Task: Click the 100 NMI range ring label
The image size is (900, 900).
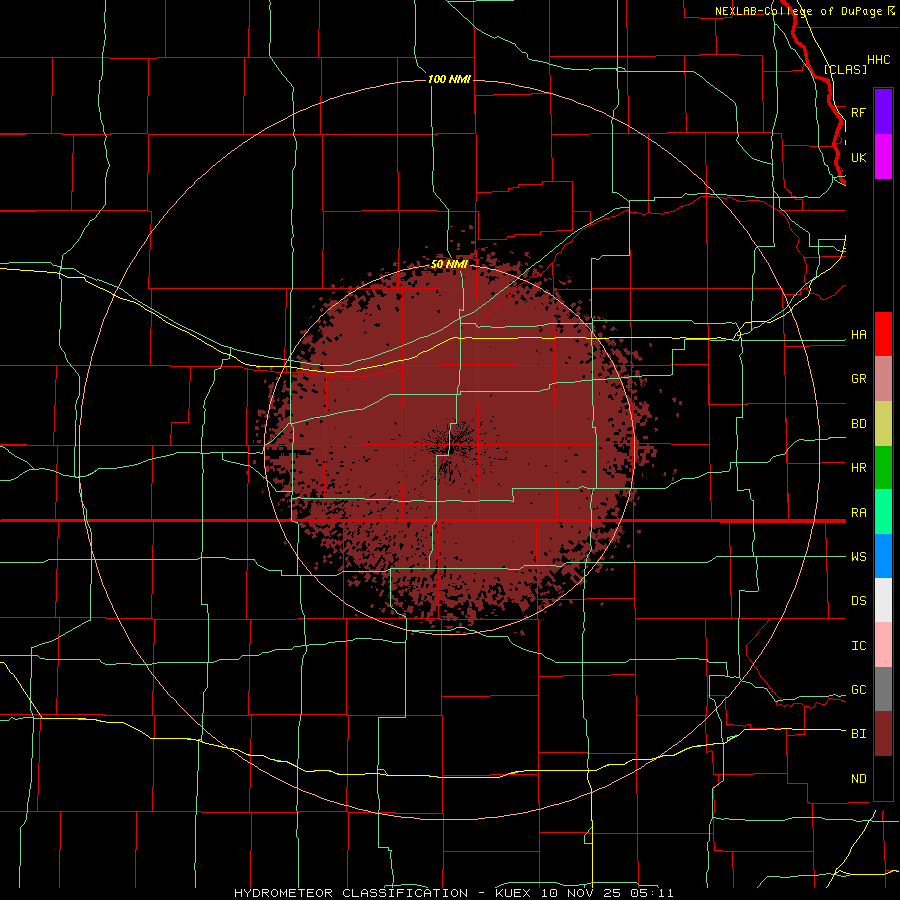Action: tap(449, 79)
